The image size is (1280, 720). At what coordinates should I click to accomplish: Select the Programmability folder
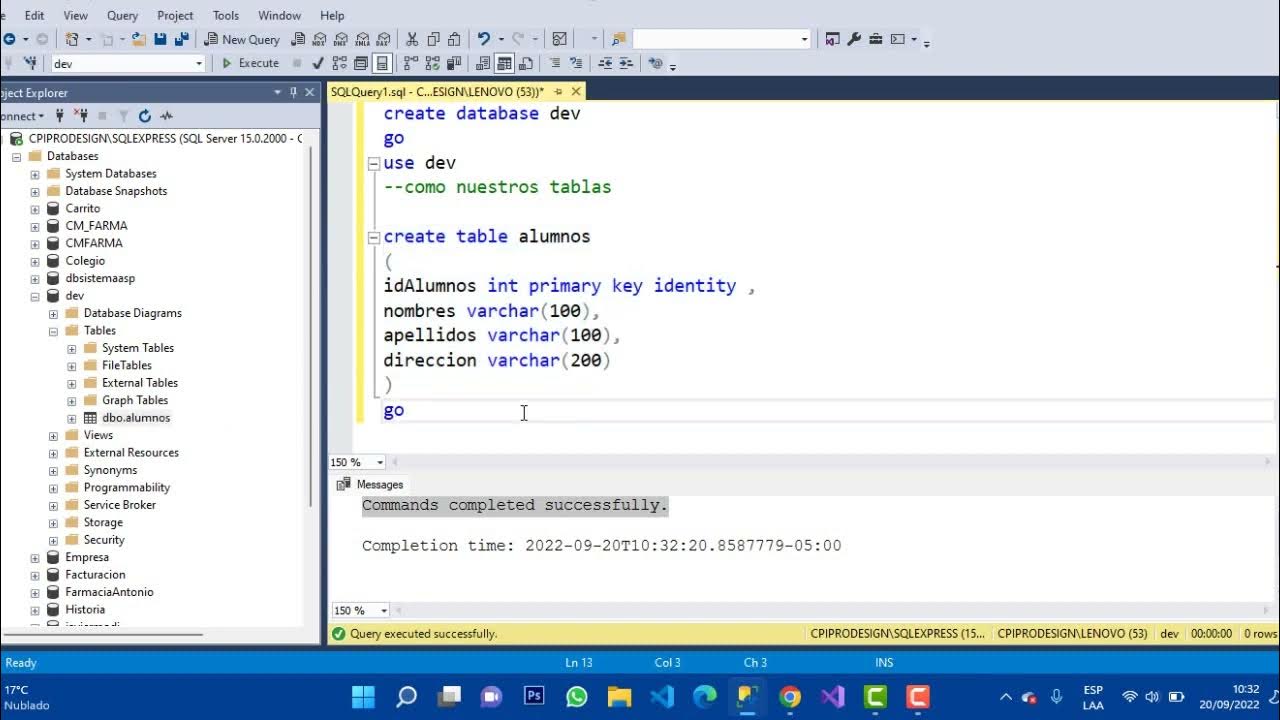(x=127, y=488)
